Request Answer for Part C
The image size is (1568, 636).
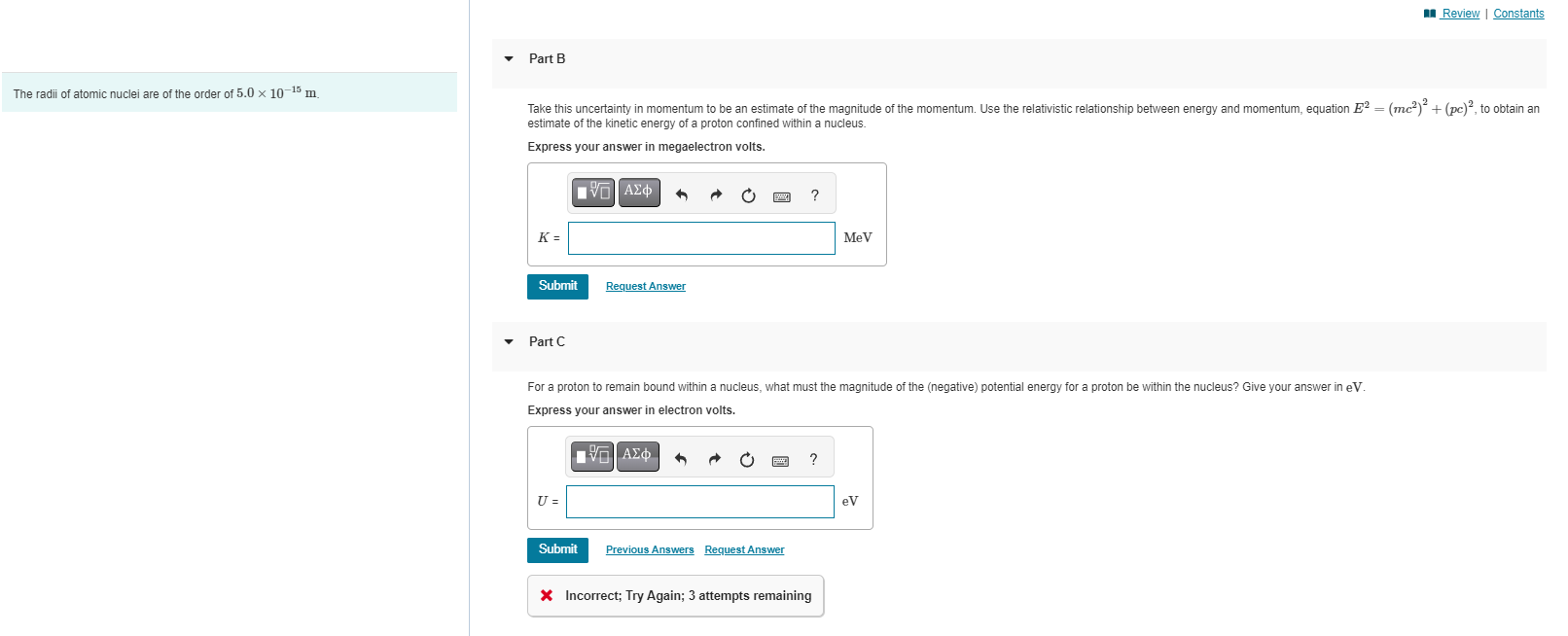pyautogui.click(x=743, y=549)
